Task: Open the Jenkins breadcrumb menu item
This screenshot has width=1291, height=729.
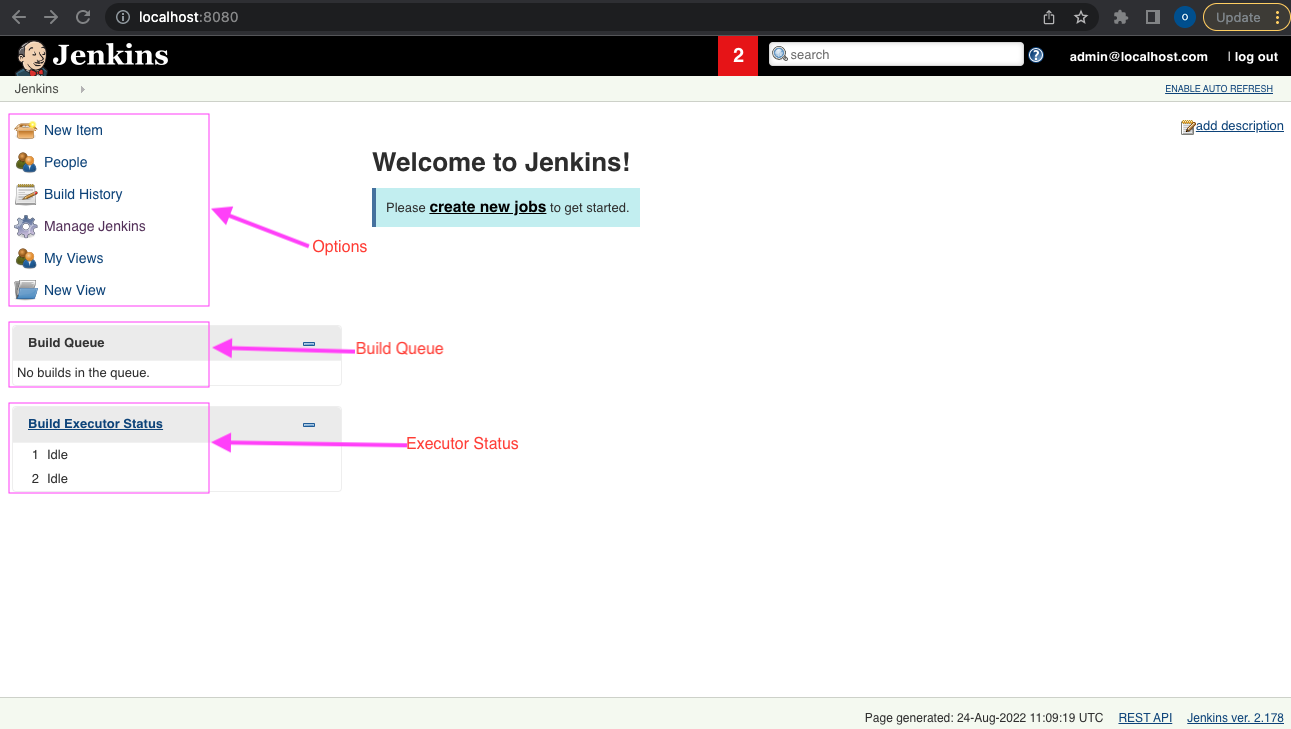Action: (x=36, y=88)
